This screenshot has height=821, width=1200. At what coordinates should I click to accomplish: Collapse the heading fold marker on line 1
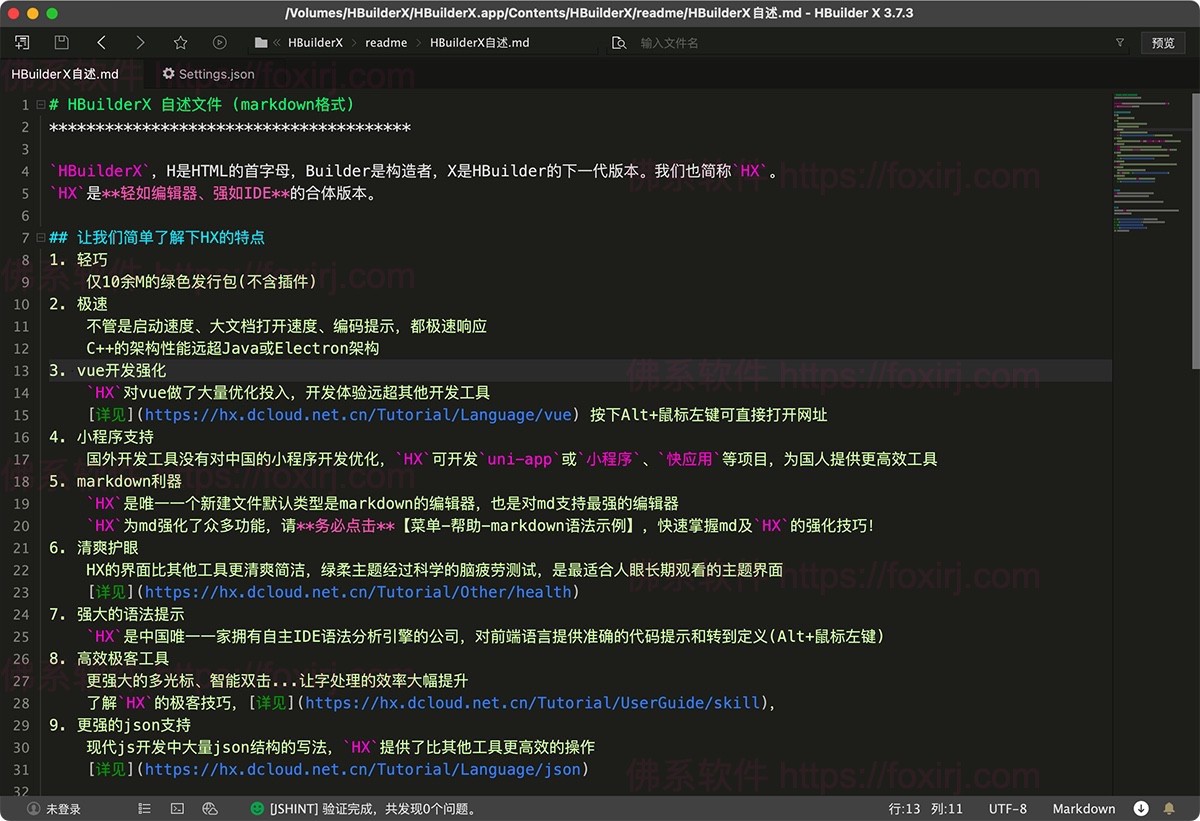click(40, 105)
